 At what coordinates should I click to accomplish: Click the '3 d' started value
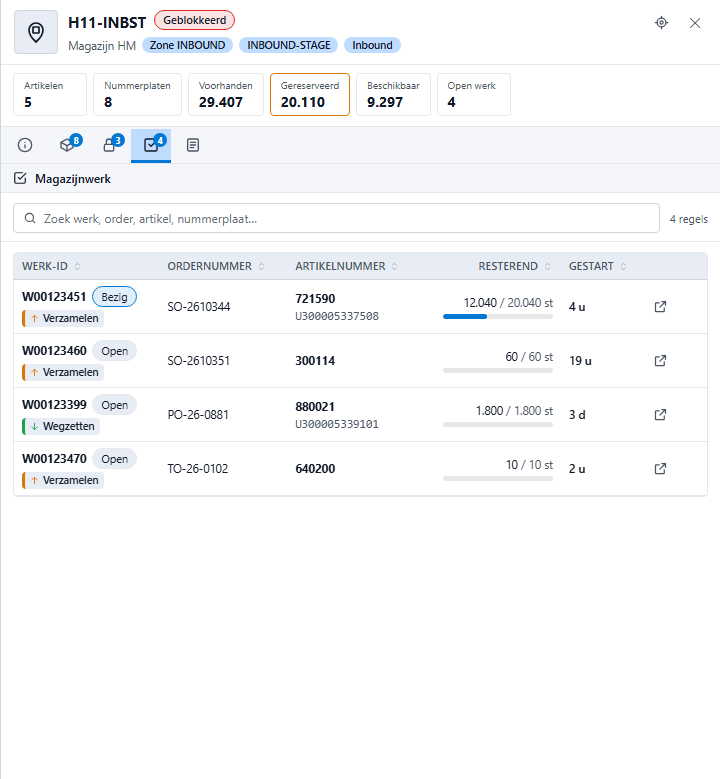point(577,415)
